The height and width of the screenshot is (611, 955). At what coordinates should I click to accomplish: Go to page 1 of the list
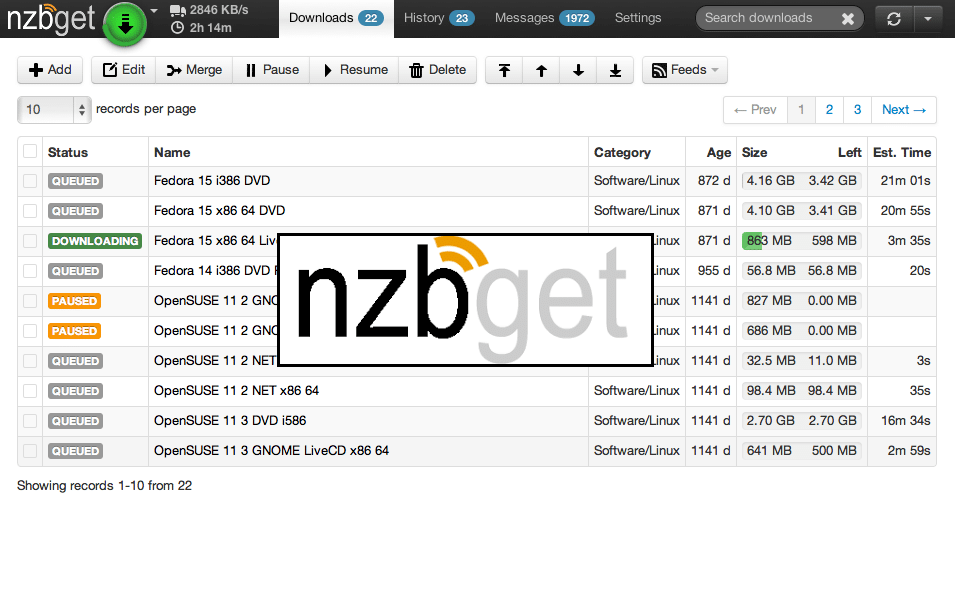pyautogui.click(x=802, y=110)
